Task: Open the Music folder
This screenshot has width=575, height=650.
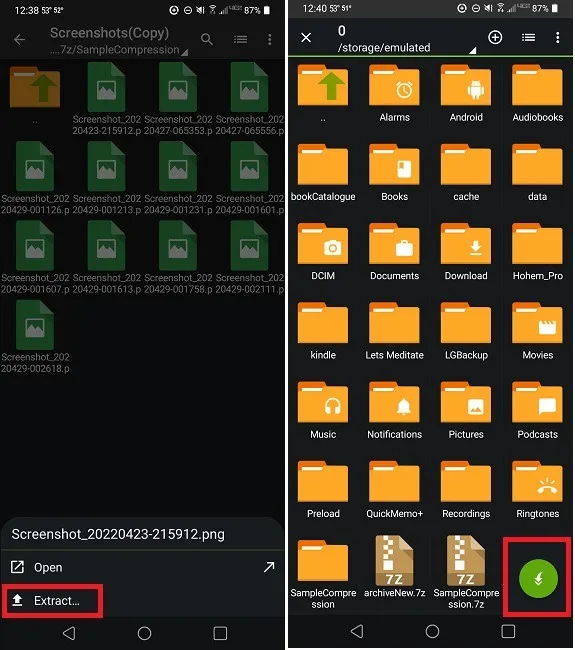Action: pos(323,411)
